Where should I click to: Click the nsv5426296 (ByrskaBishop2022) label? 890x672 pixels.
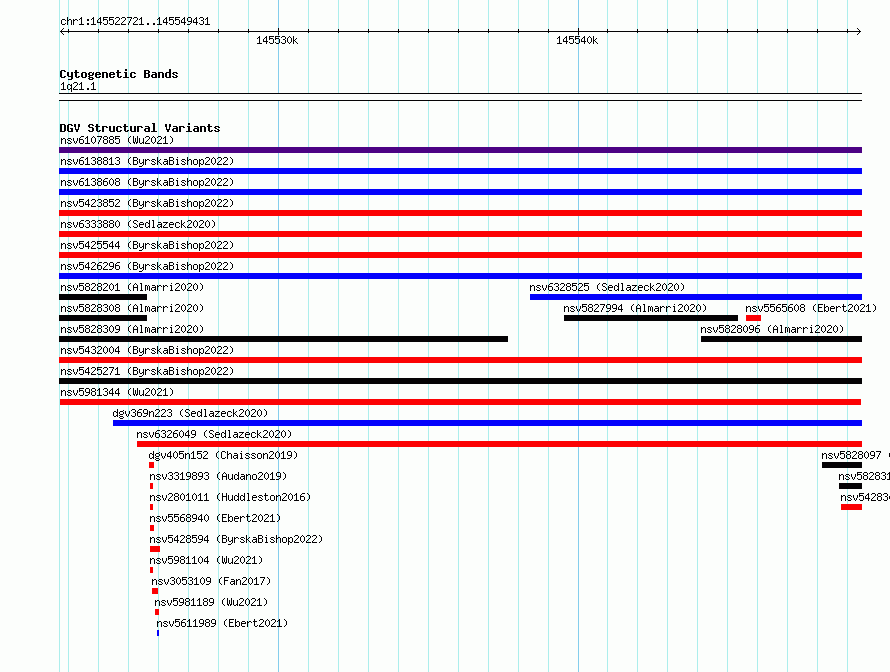(x=147, y=266)
